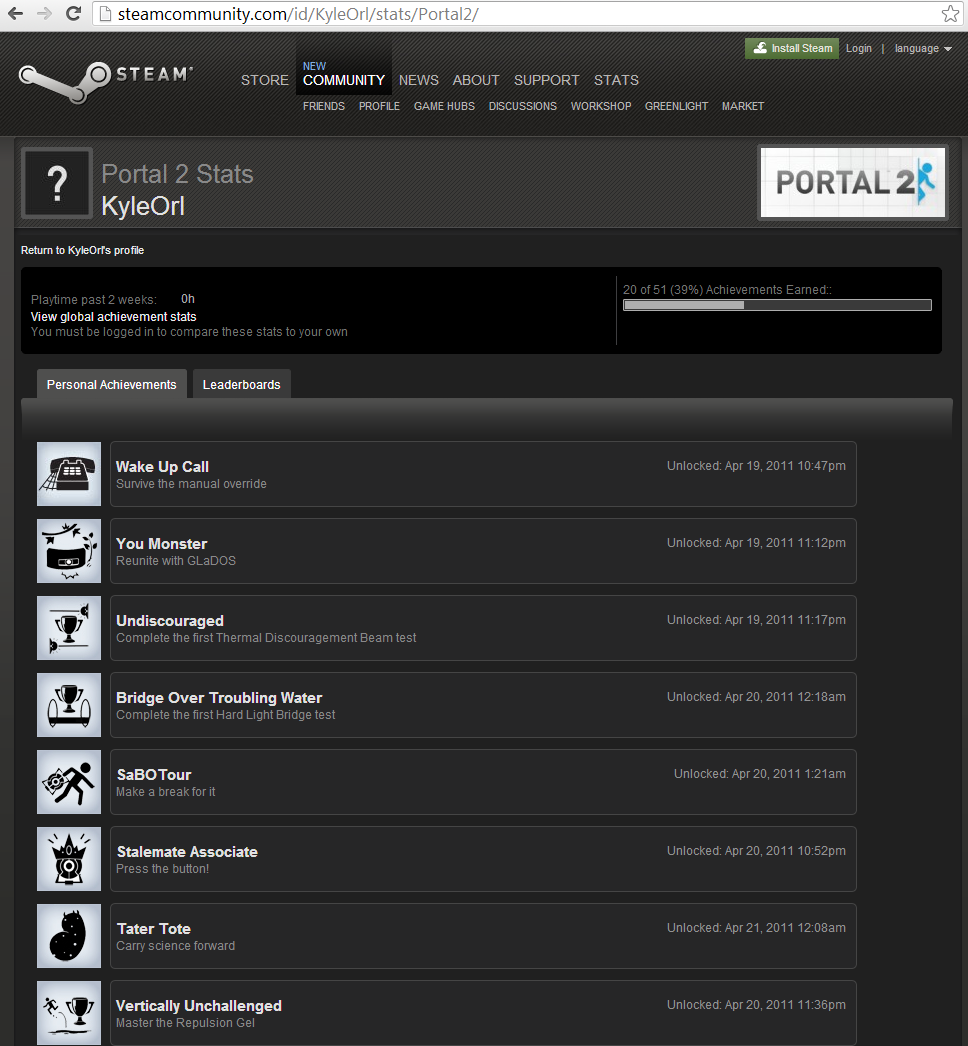Open the NEWS menu
Viewport: 968px width, 1046px height.
coord(419,80)
